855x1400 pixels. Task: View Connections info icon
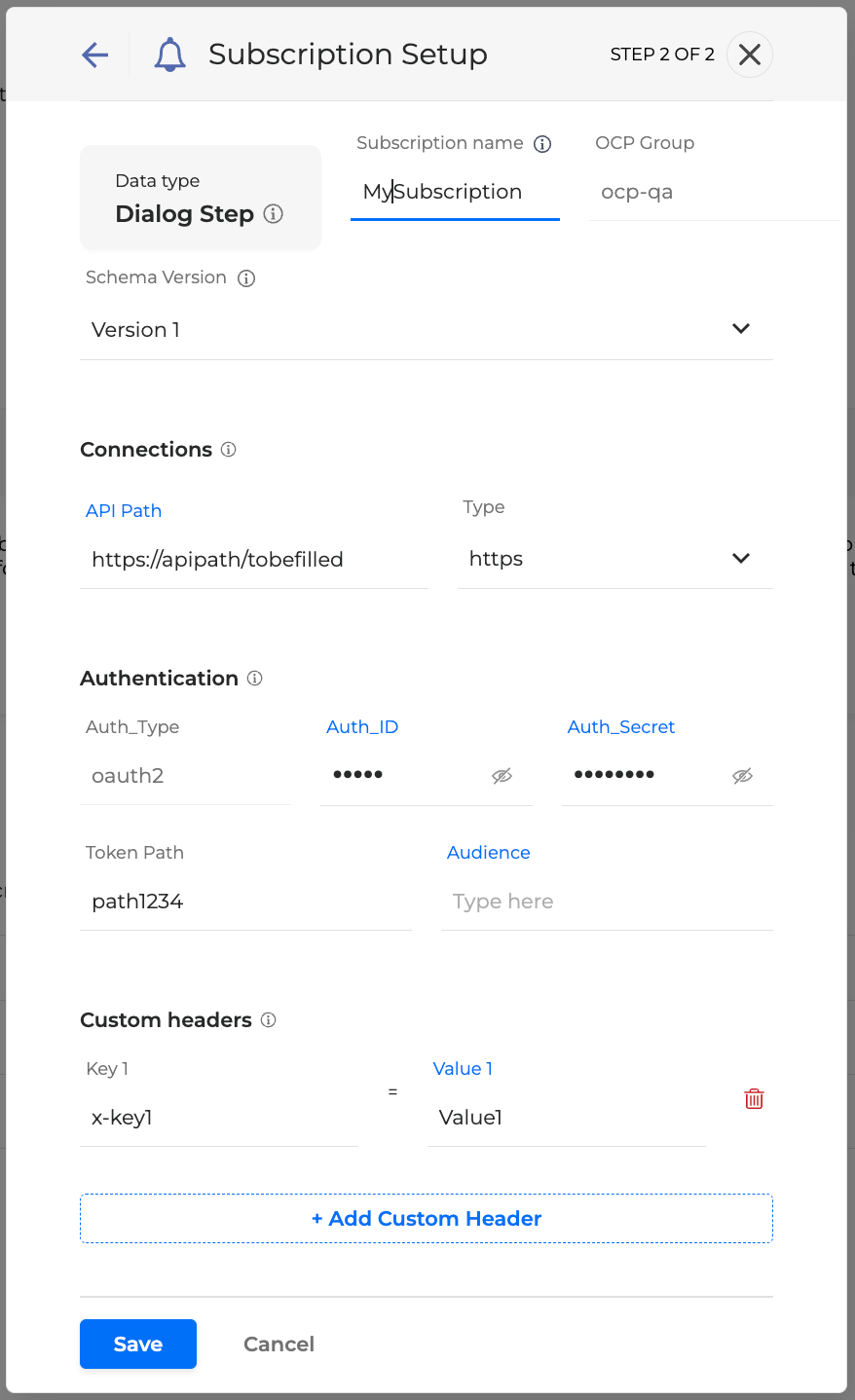[229, 450]
